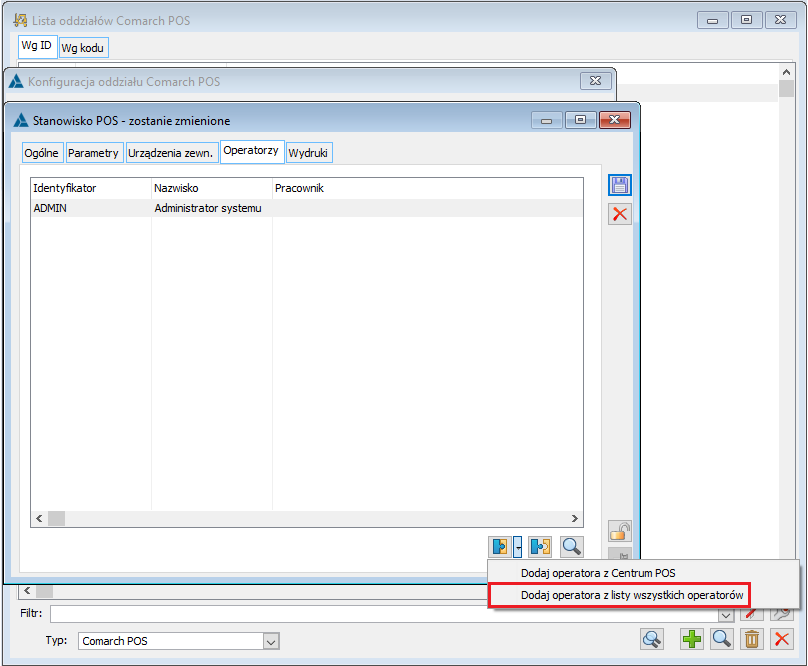The image size is (808, 666).
Task: Open the Urządzenia zewn. tab
Action: [171, 153]
